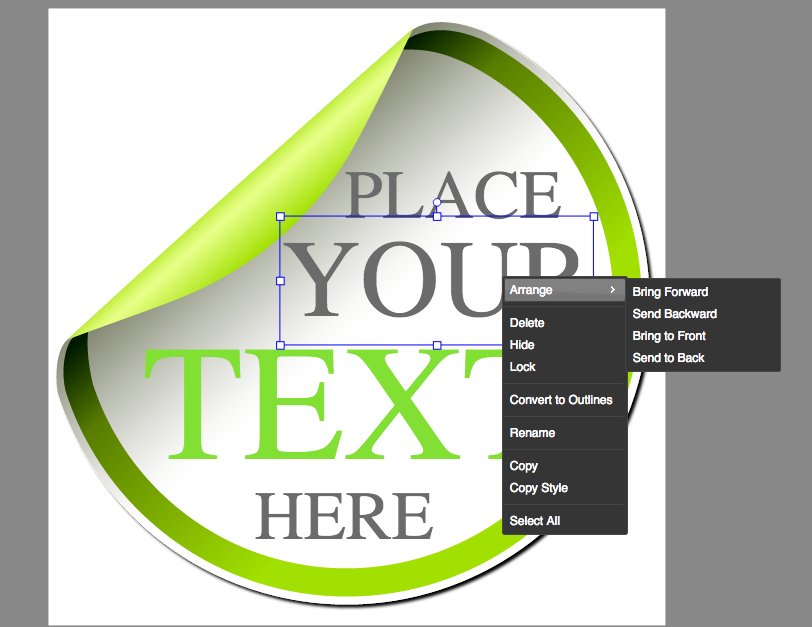
Task: Select Send Backward option
Action: 674,314
